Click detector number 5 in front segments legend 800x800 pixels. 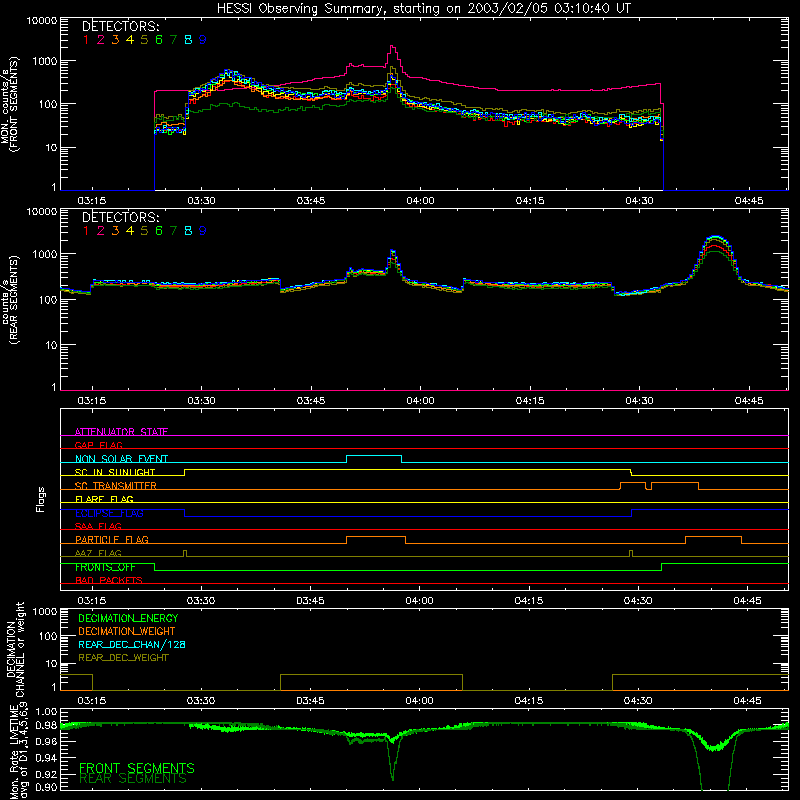coord(144,40)
